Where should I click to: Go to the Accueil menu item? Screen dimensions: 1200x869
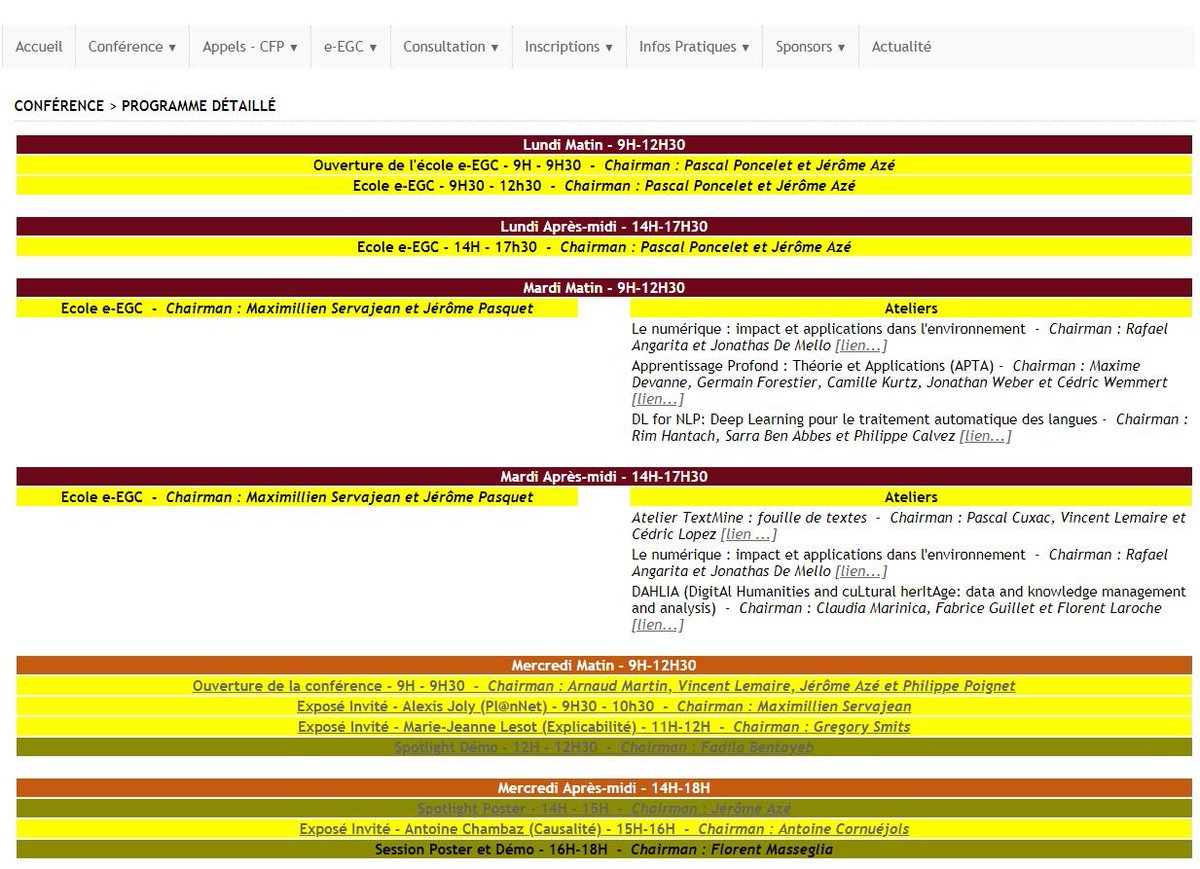(38, 46)
